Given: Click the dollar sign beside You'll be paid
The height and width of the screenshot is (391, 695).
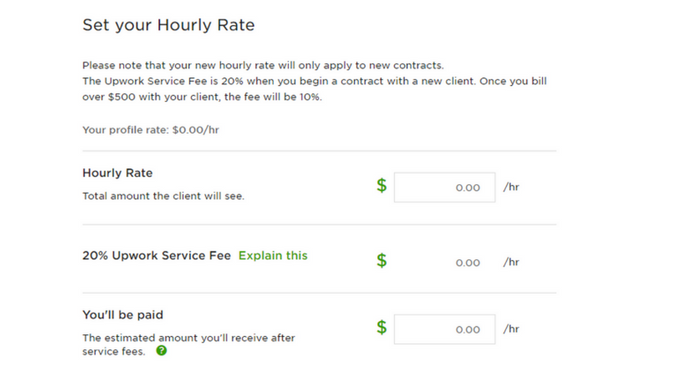Looking at the screenshot, I should [x=382, y=327].
